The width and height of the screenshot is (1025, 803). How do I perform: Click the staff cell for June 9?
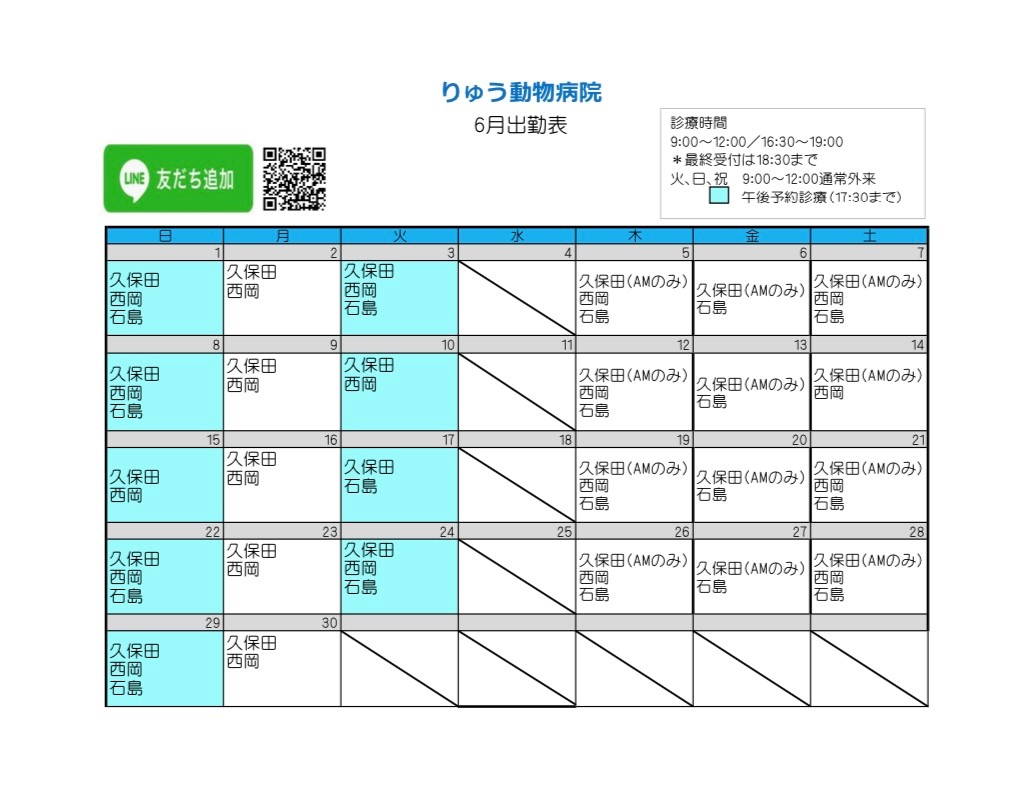282,392
